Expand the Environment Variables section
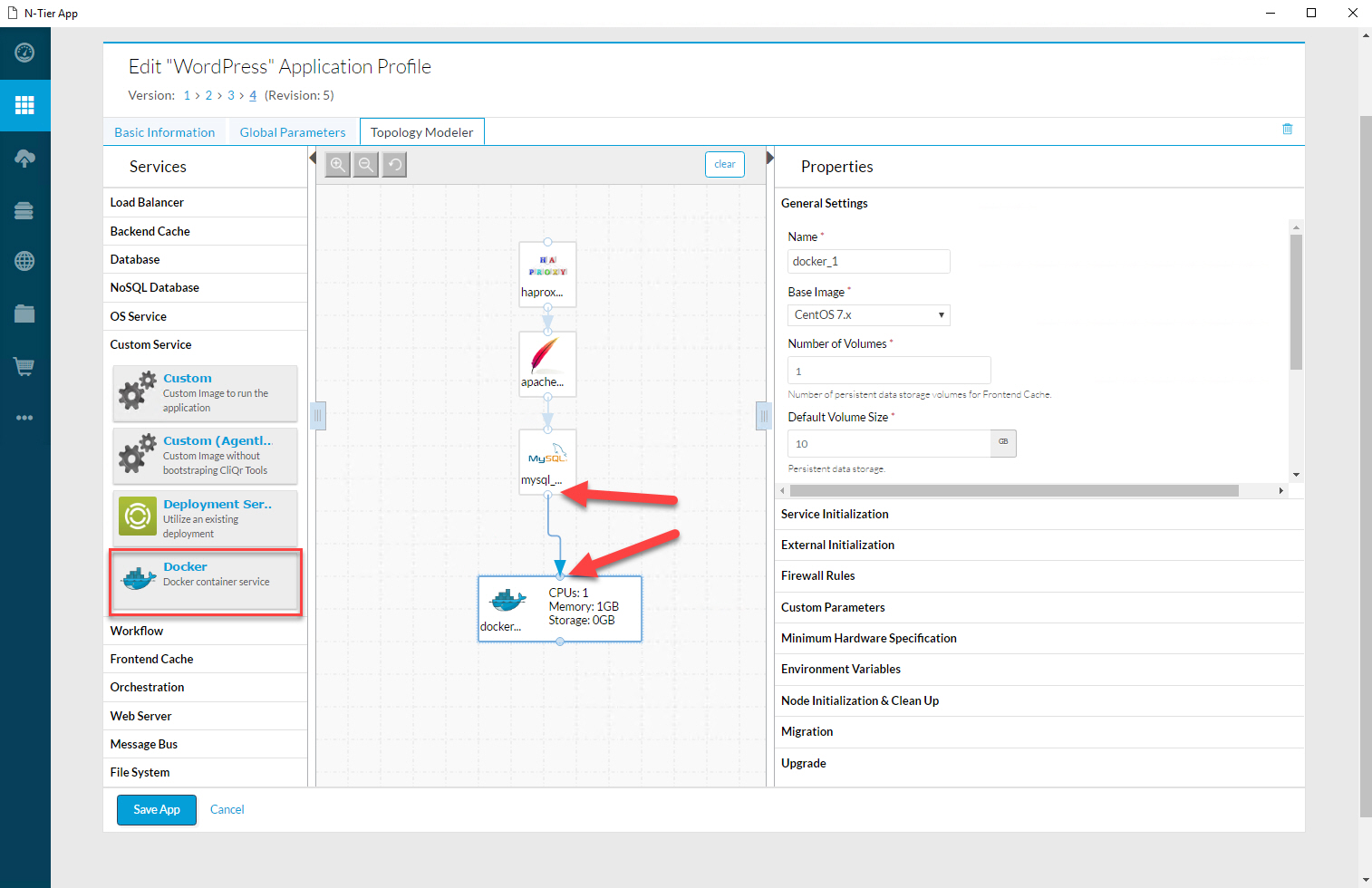This screenshot has height=888, width=1372. coord(1039,669)
